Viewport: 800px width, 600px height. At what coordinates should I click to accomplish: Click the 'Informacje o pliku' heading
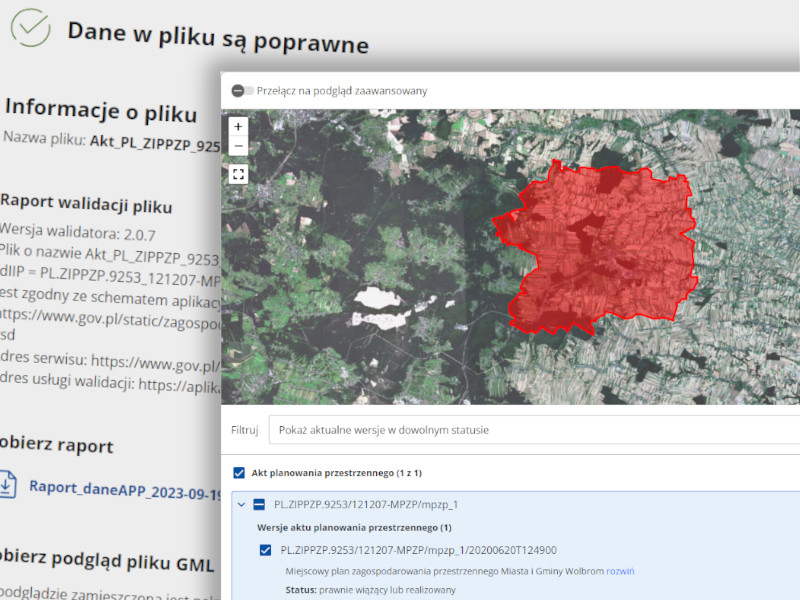[101, 110]
